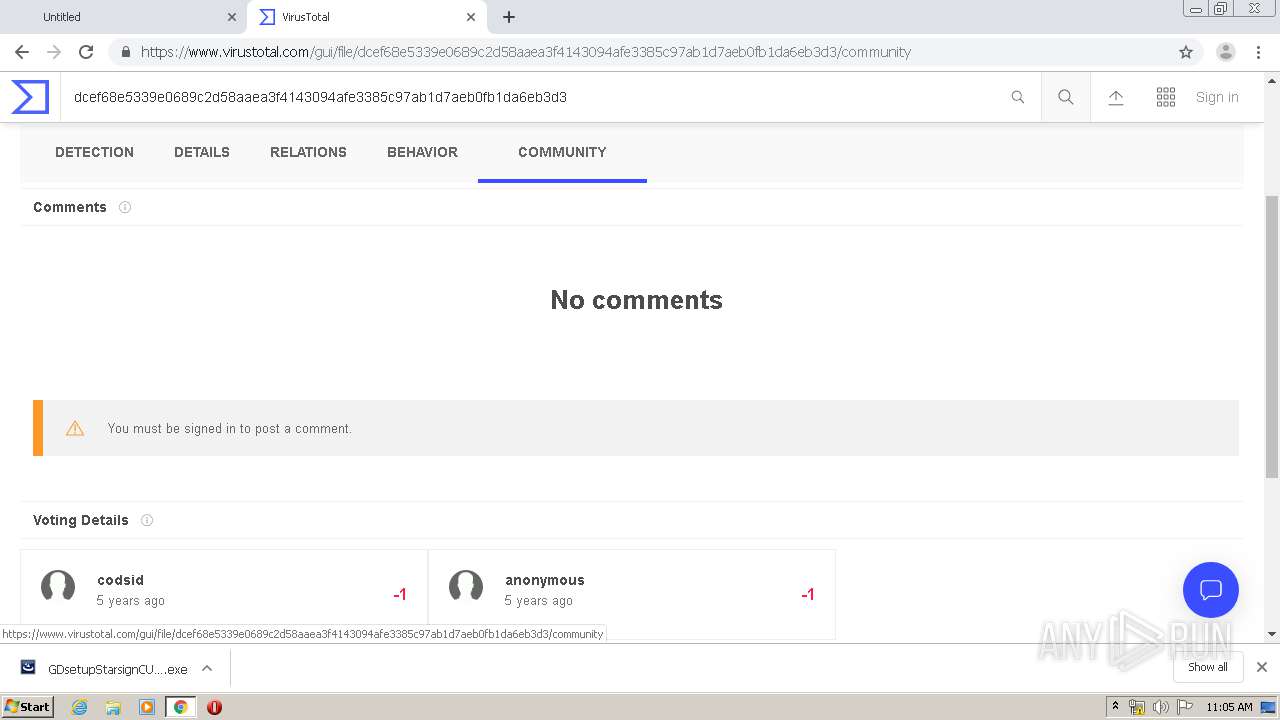
Task: Click Chrome taskbar icon
Action: (x=180, y=707)
